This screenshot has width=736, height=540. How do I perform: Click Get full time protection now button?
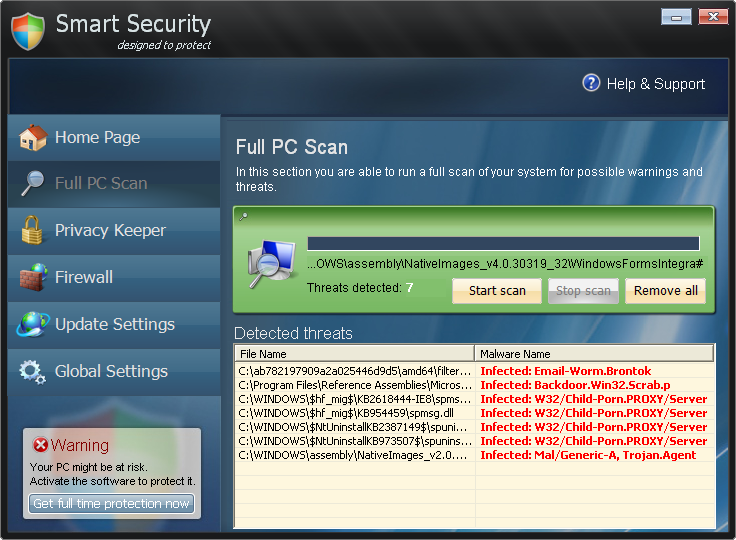(111, 503)
